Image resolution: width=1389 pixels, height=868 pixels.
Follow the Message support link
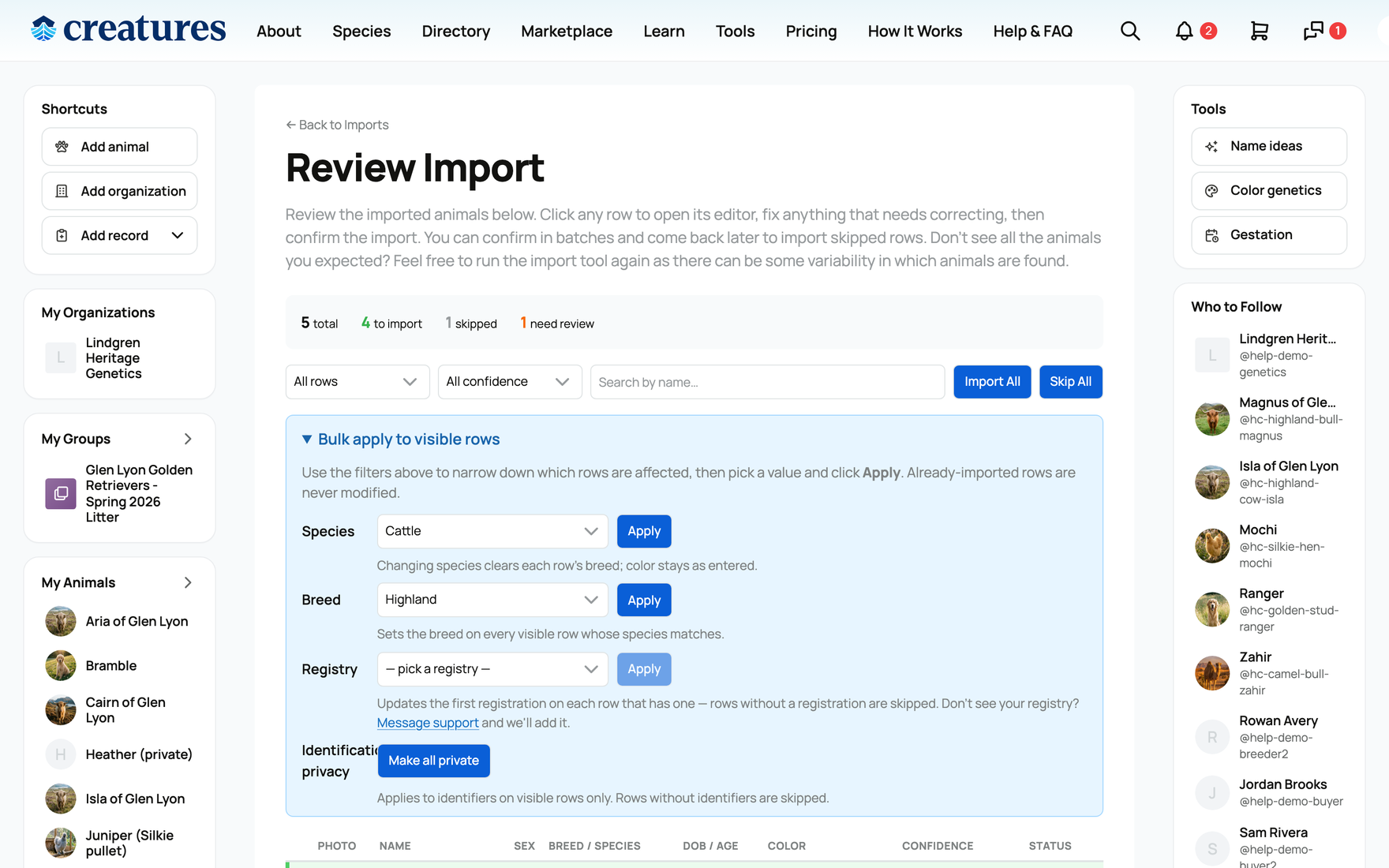tap(428, 723)
